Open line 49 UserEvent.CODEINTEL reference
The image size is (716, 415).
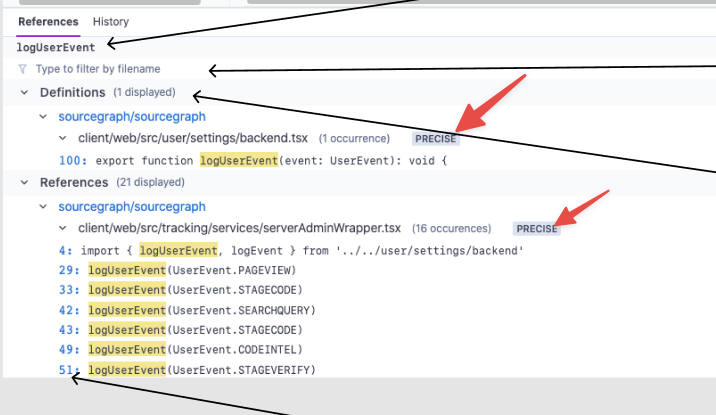pyautogui.click(x=181, y=350)
